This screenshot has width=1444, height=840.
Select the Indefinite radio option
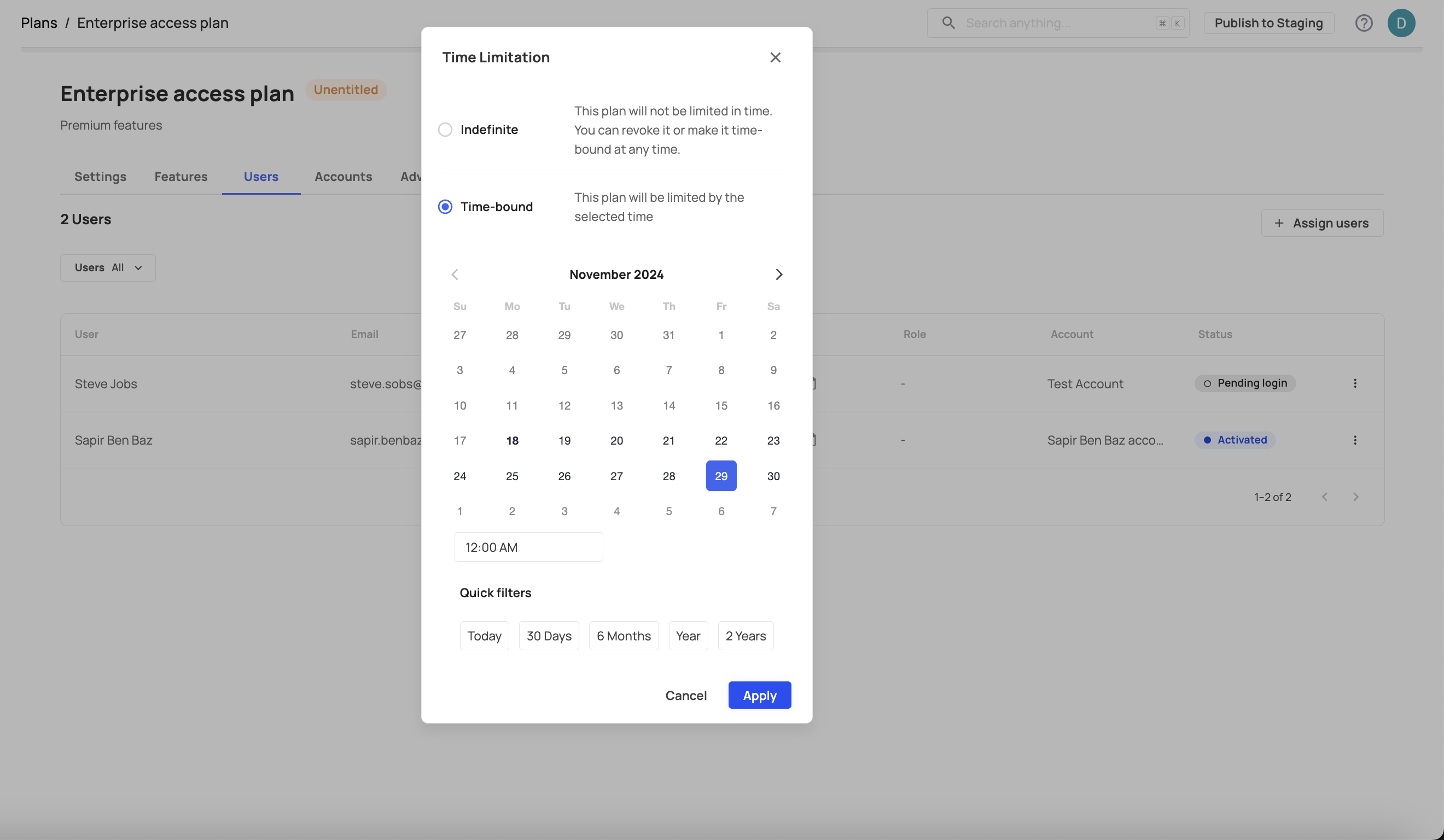pyautogui.click(x=445, y=130)
